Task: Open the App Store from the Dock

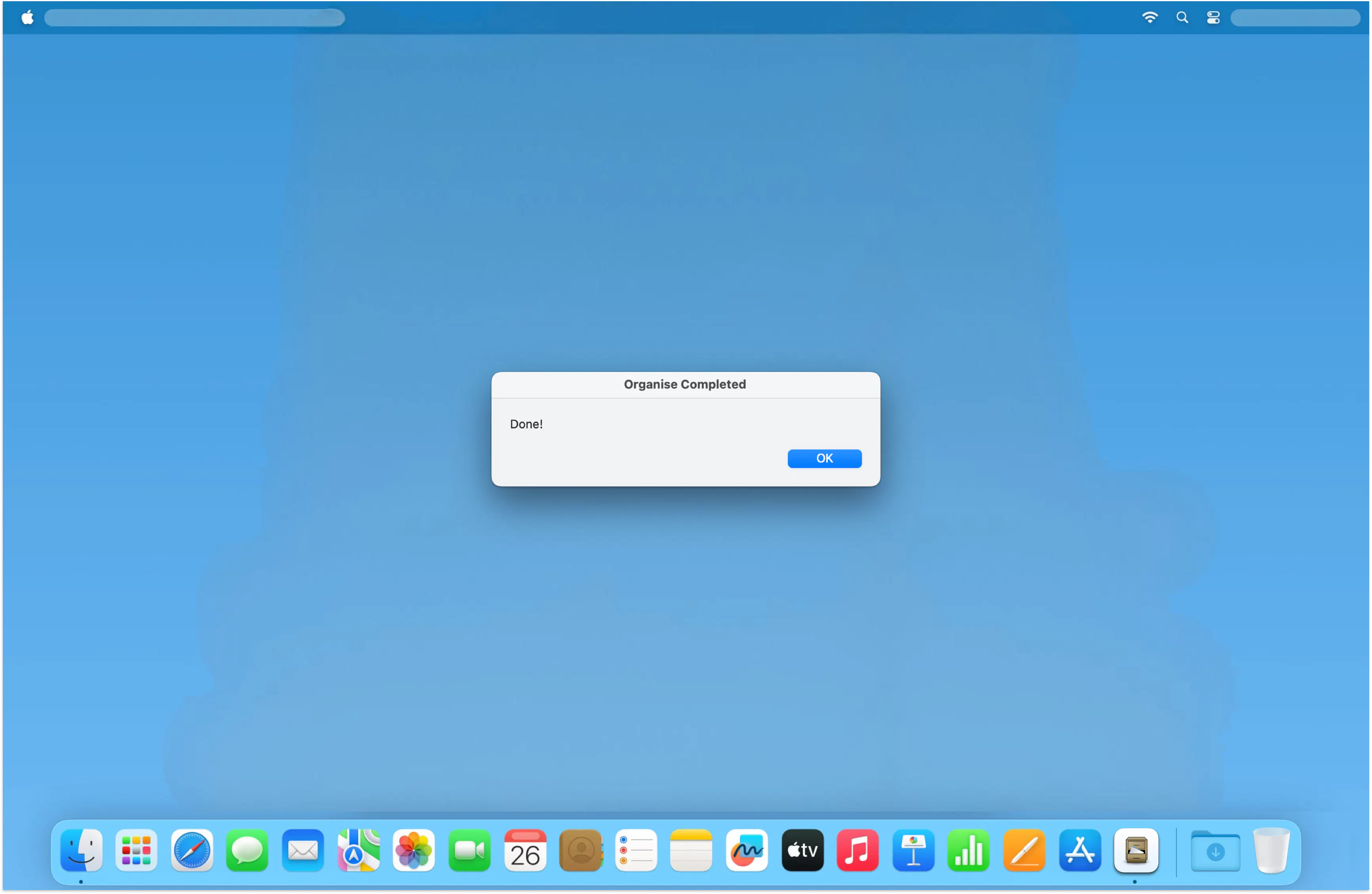Action: [1080, 850]
